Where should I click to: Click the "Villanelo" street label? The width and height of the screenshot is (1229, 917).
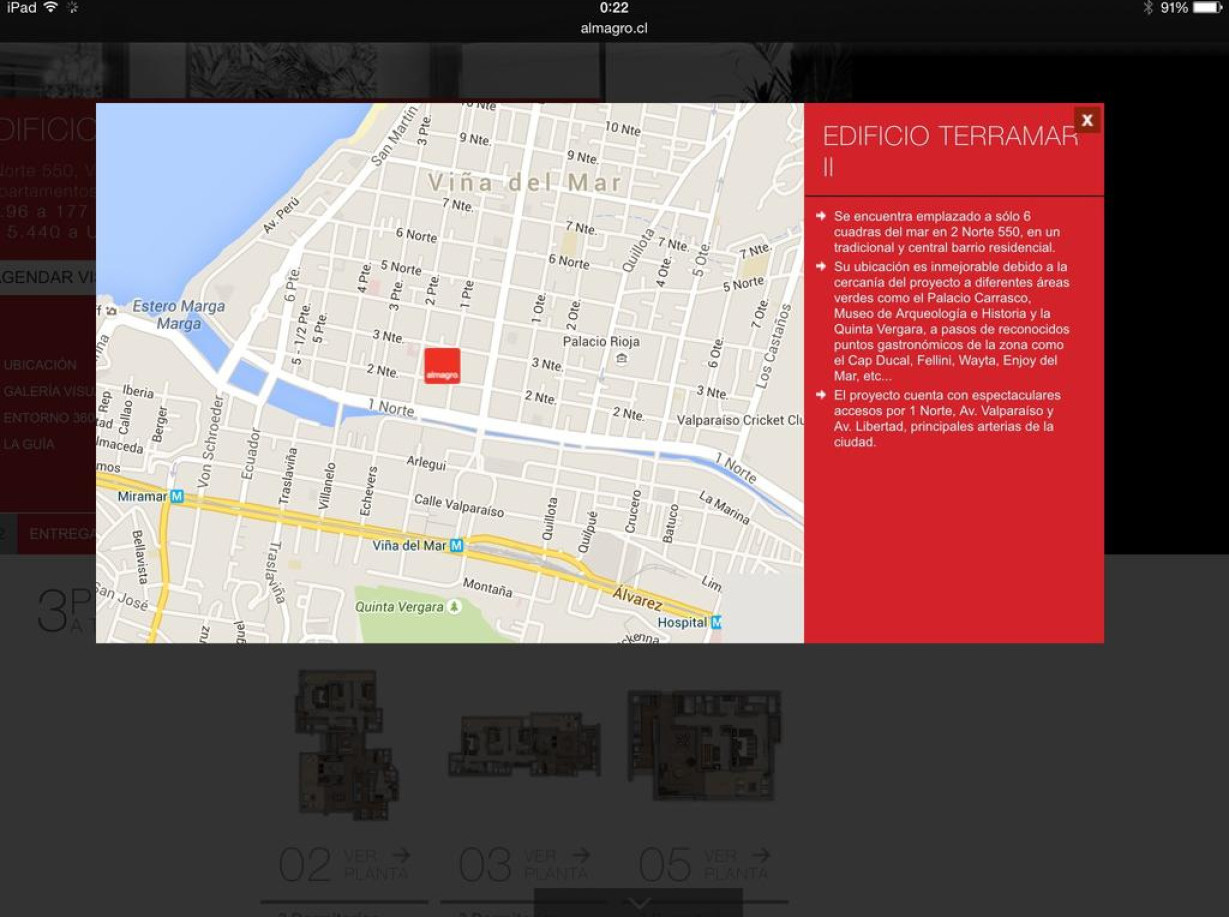(x=326, y=485)
